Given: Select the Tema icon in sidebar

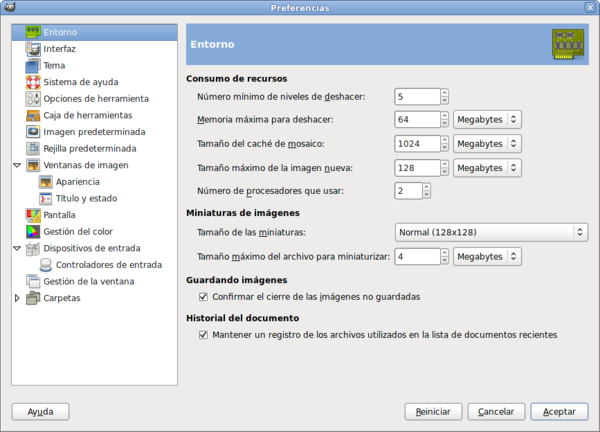Looking at the screenshot, I should pyautogui.click(x=33, y=65).
